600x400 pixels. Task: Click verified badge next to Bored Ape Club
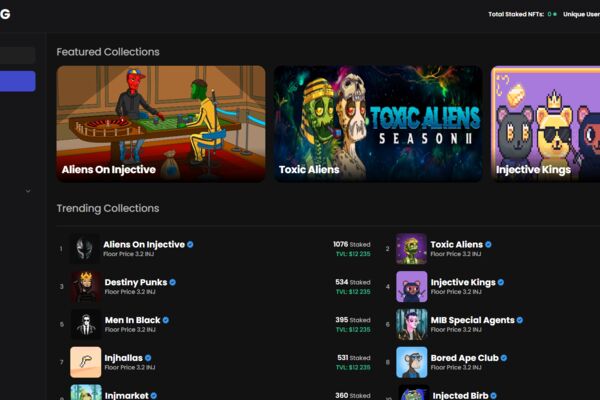click(x=504, y=358)
